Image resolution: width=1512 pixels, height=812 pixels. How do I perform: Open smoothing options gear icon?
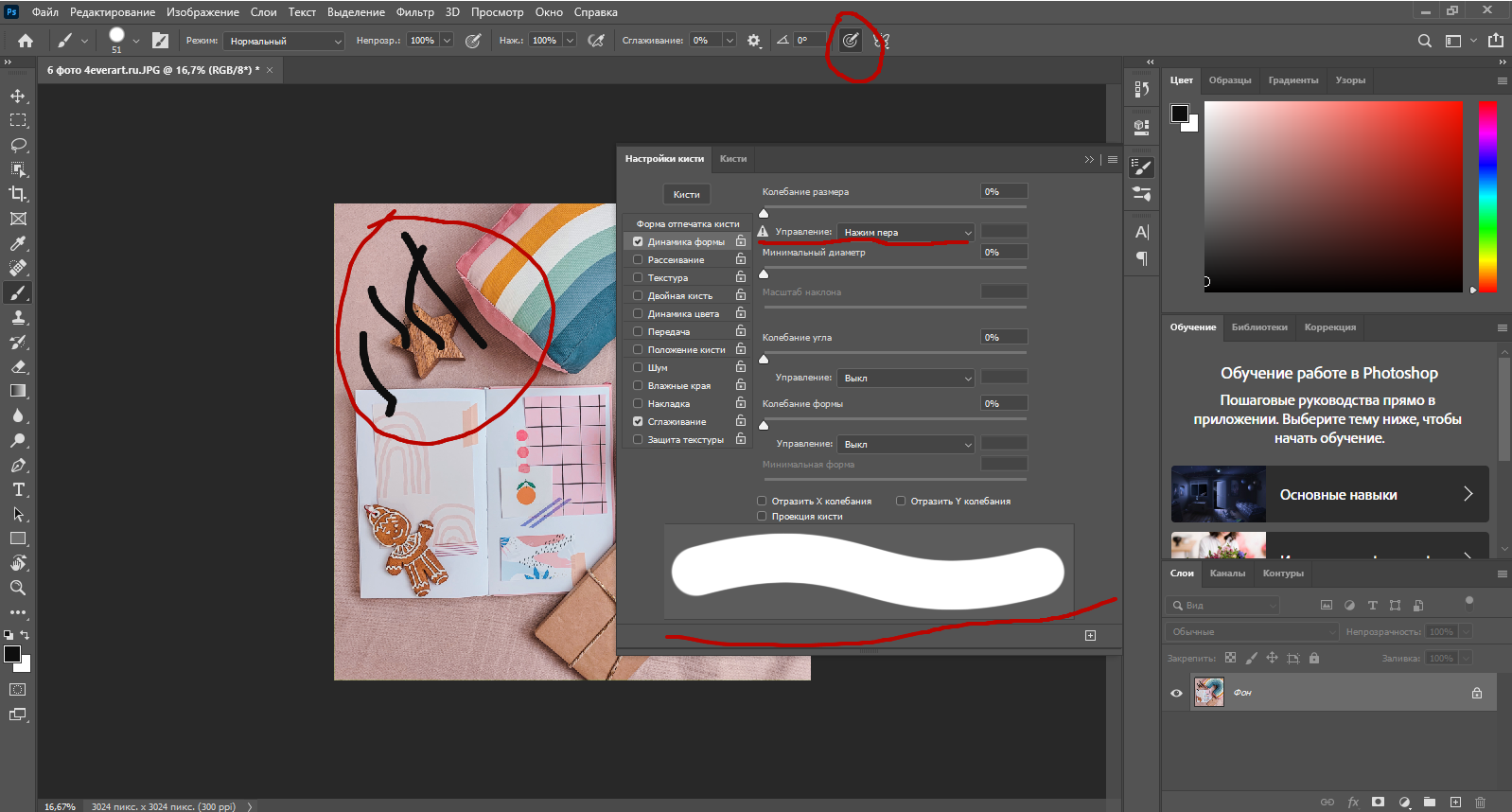754,41
